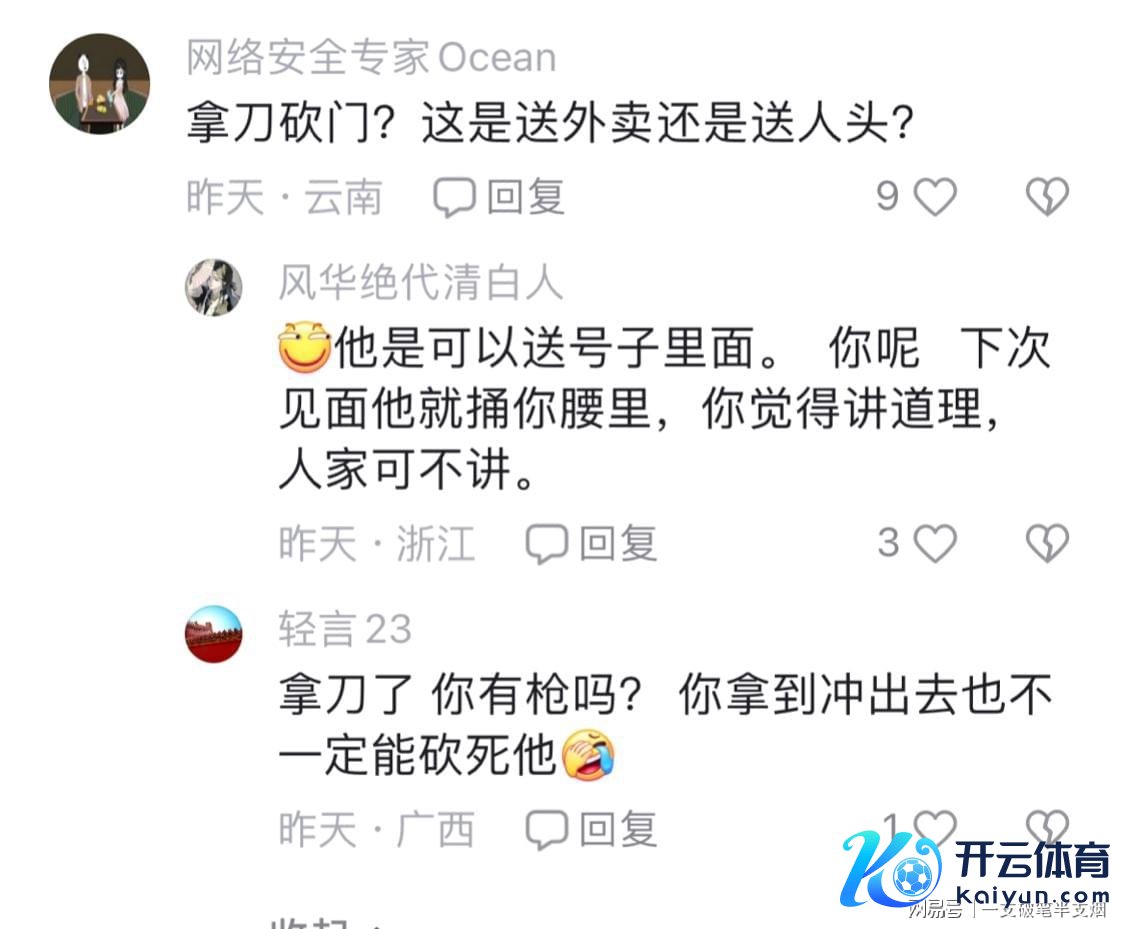Like the comment by 网络安全专家Ocean
The image size is (1125, 929).
(935, 196)
